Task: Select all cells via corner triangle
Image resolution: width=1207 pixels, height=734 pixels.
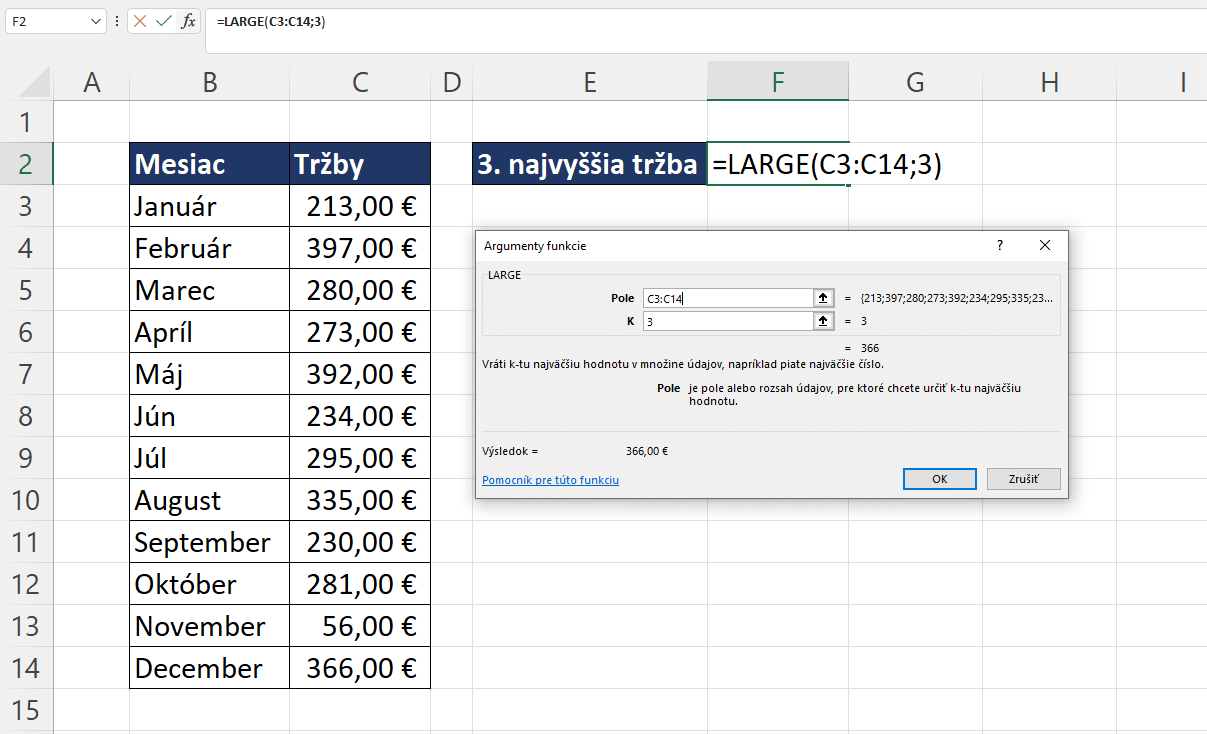Action: (36, 82)
